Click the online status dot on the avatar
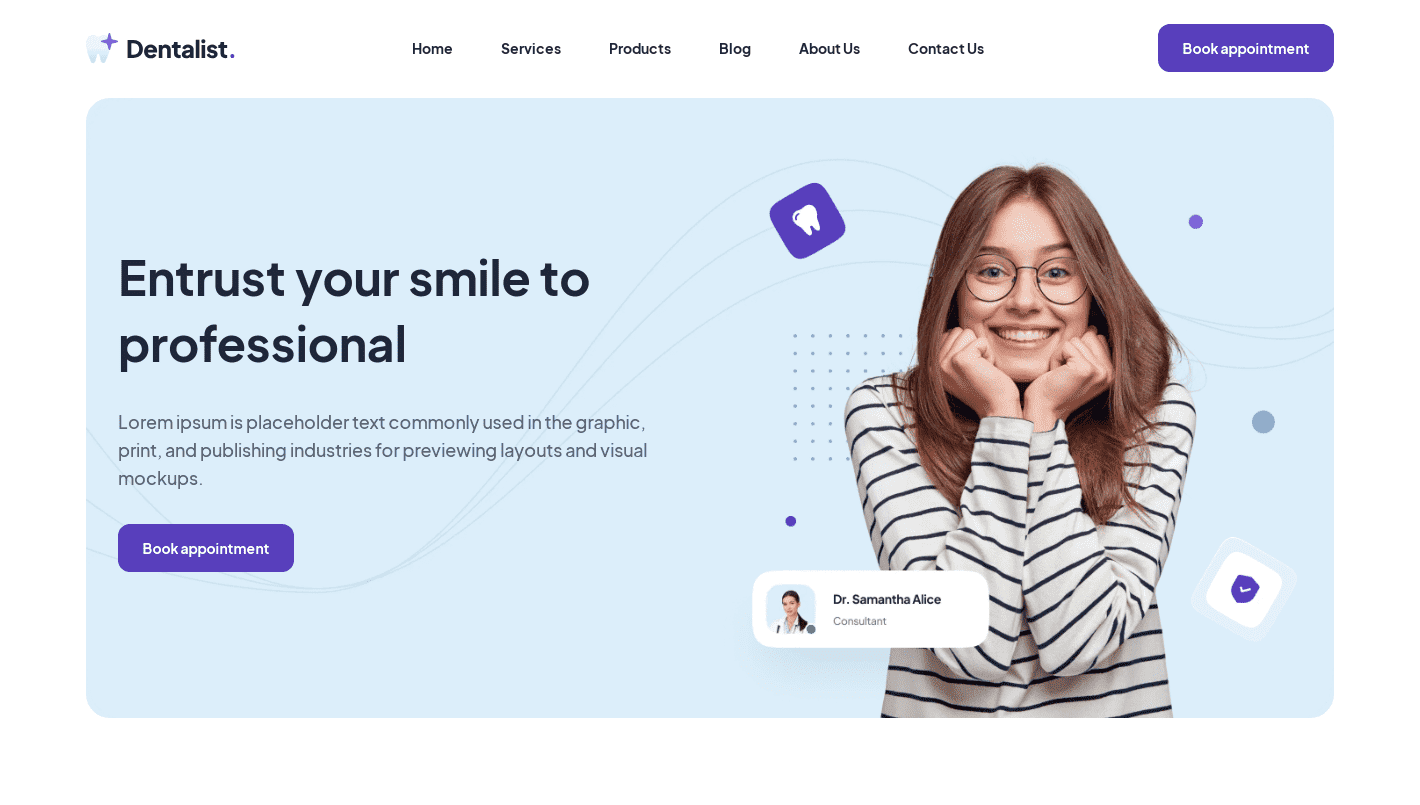The height and width of the screenshot is (805, 1420). pos(811,629)
